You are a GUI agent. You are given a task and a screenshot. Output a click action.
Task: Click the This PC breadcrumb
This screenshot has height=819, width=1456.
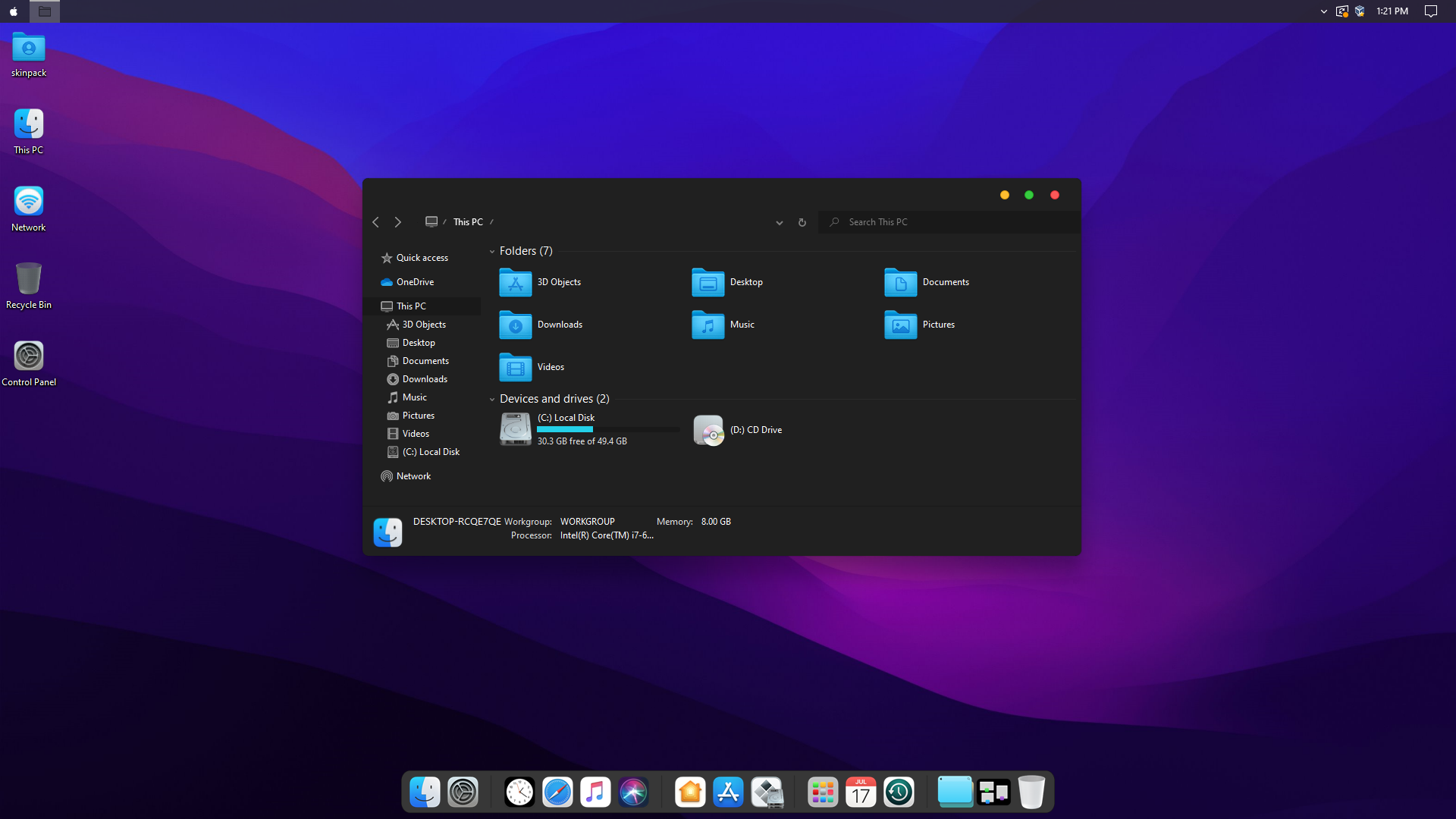[468, 222]
